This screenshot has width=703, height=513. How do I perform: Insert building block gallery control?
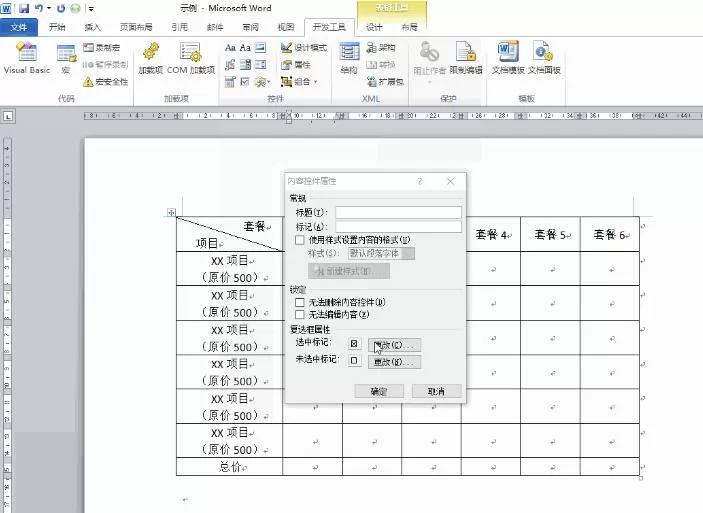tap(230, 65)
